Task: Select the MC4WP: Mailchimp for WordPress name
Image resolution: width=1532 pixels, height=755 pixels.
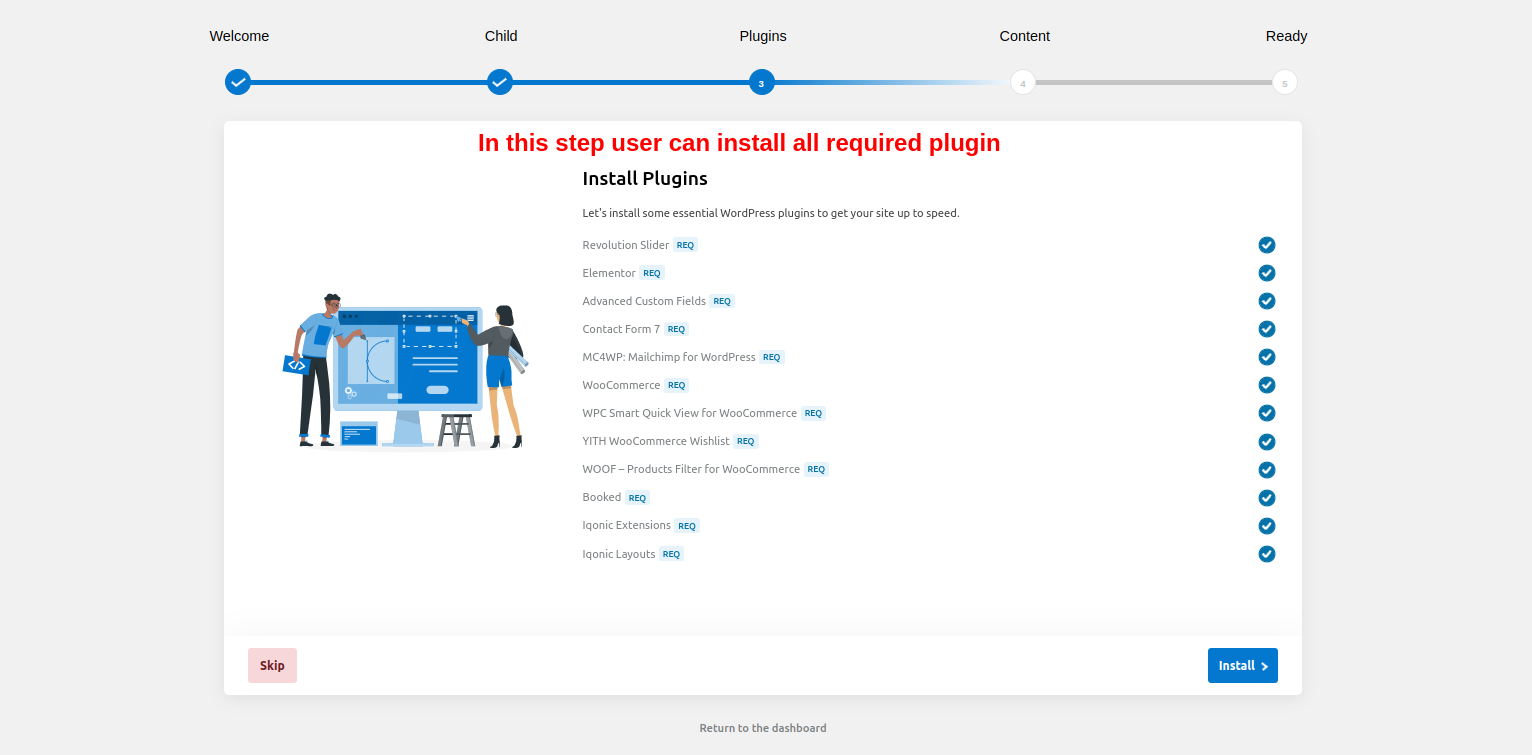Action: pyautogui.click(x=669, y=357)
